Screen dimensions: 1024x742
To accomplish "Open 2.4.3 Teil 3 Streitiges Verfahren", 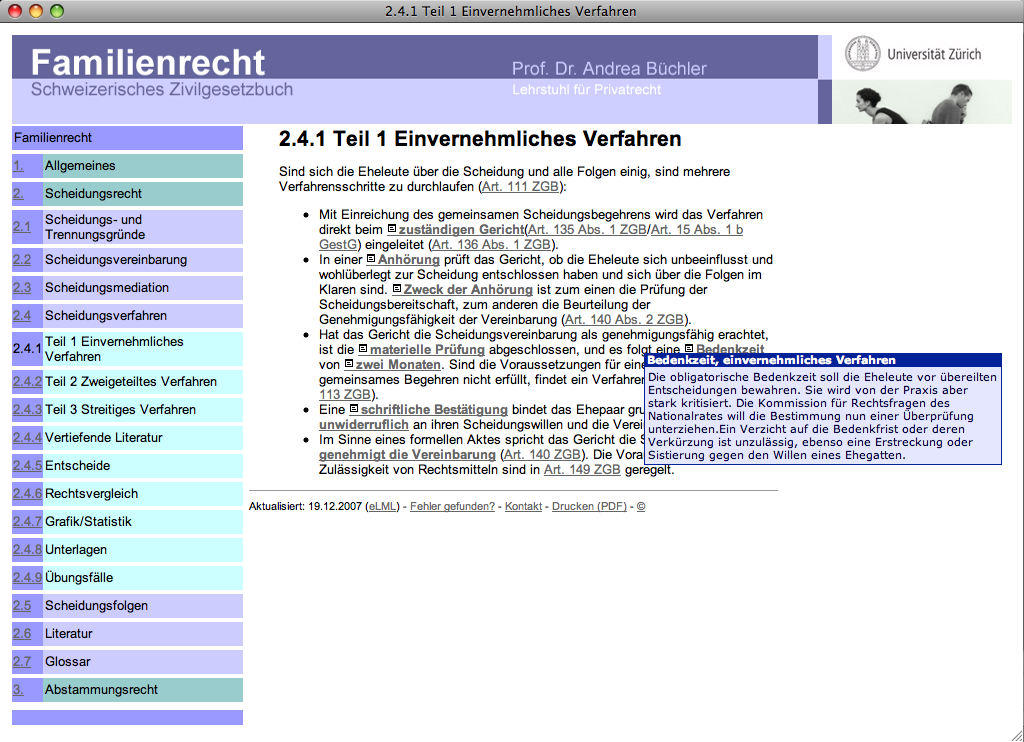I will coord(127,410).
